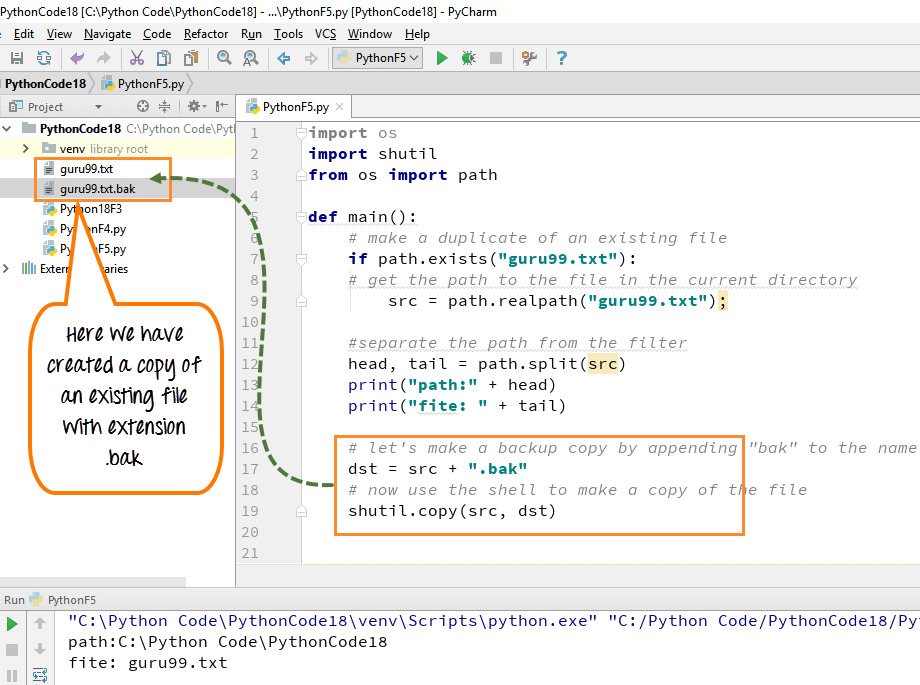The width and height of the screenshot is (920, 685).
Task: Open Help via the question mark icon
Action: [x=561, y=58]
